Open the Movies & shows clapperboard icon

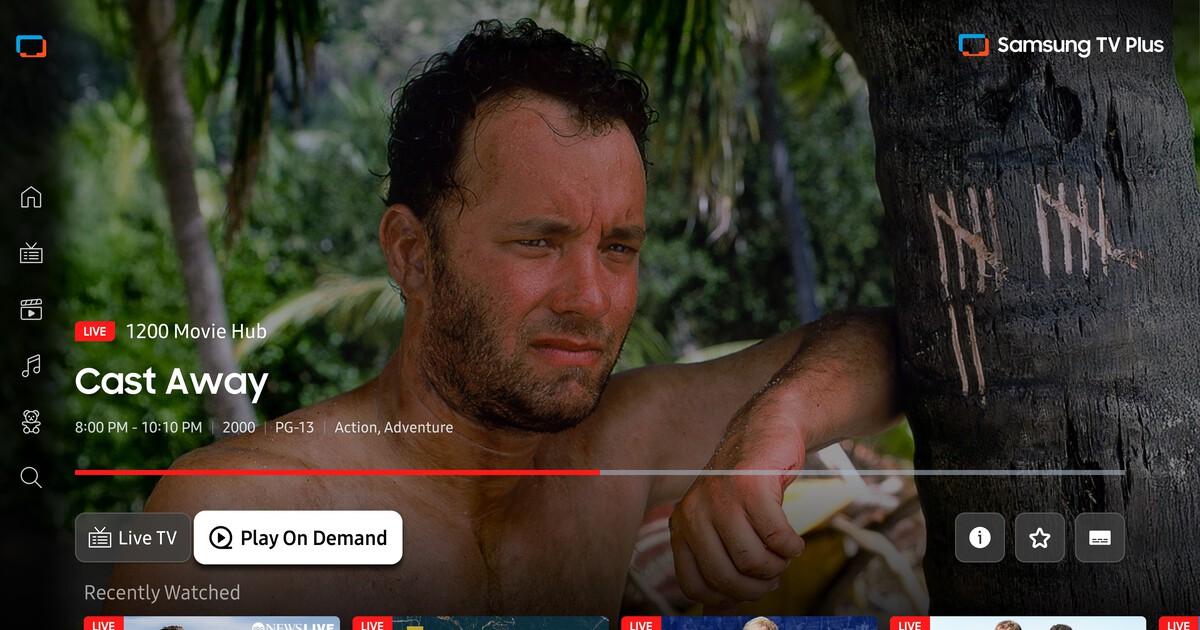pyautogui.click(x=31, y=310)
